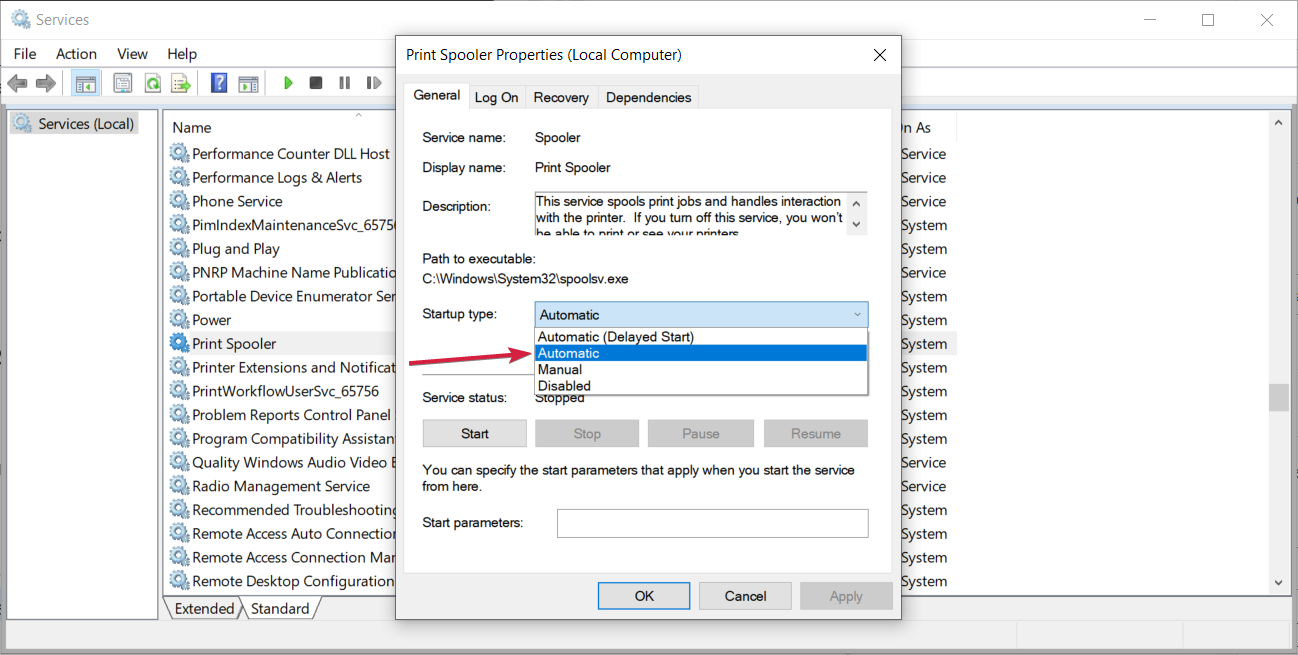Screen dimensions: 1298x655
Task: Click the Description box scroll-down arrow
Action: [855, 225]
